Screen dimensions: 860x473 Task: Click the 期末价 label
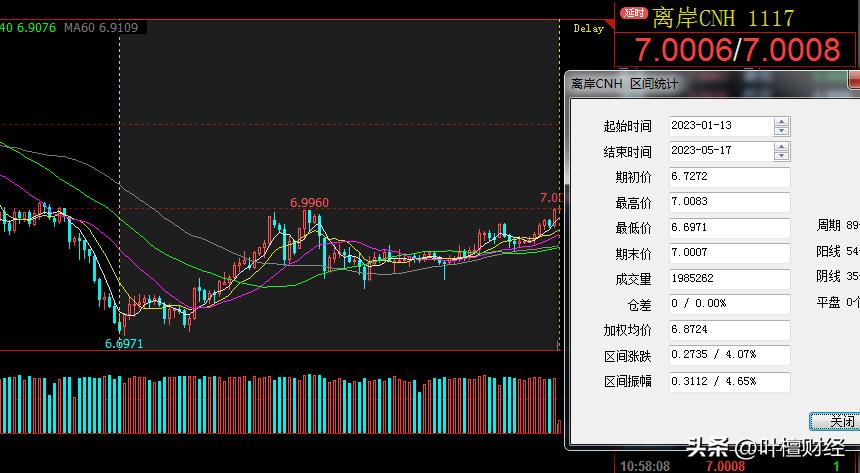[633, 254]
